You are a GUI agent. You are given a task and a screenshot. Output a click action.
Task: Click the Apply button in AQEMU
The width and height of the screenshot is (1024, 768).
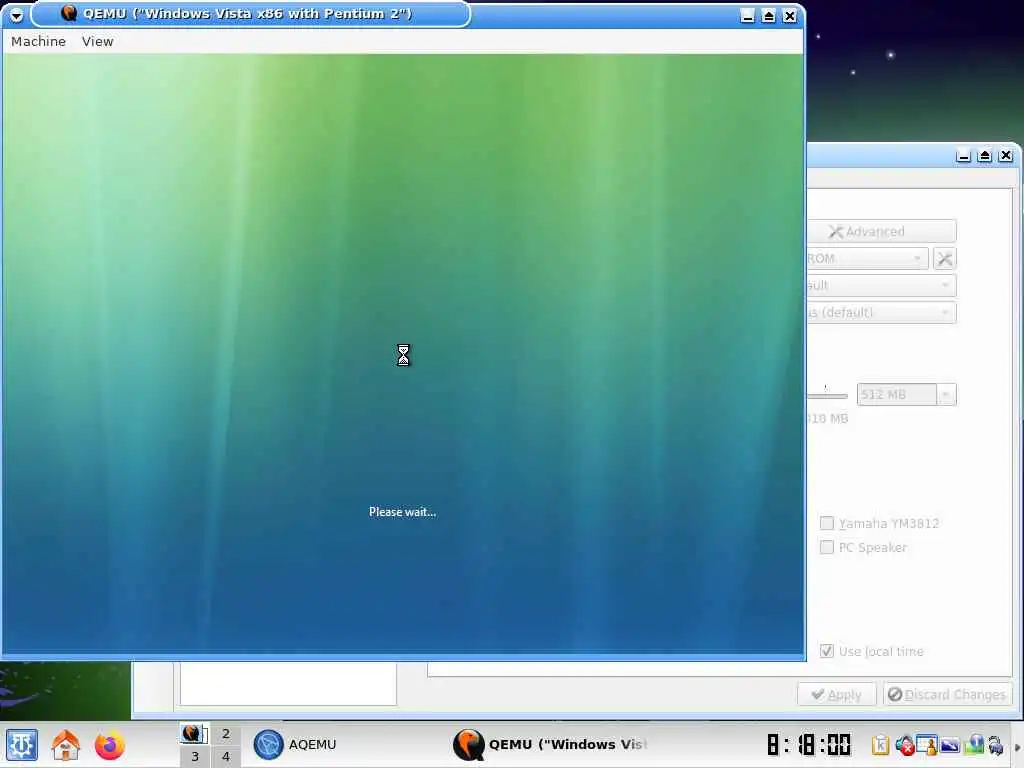837,694
